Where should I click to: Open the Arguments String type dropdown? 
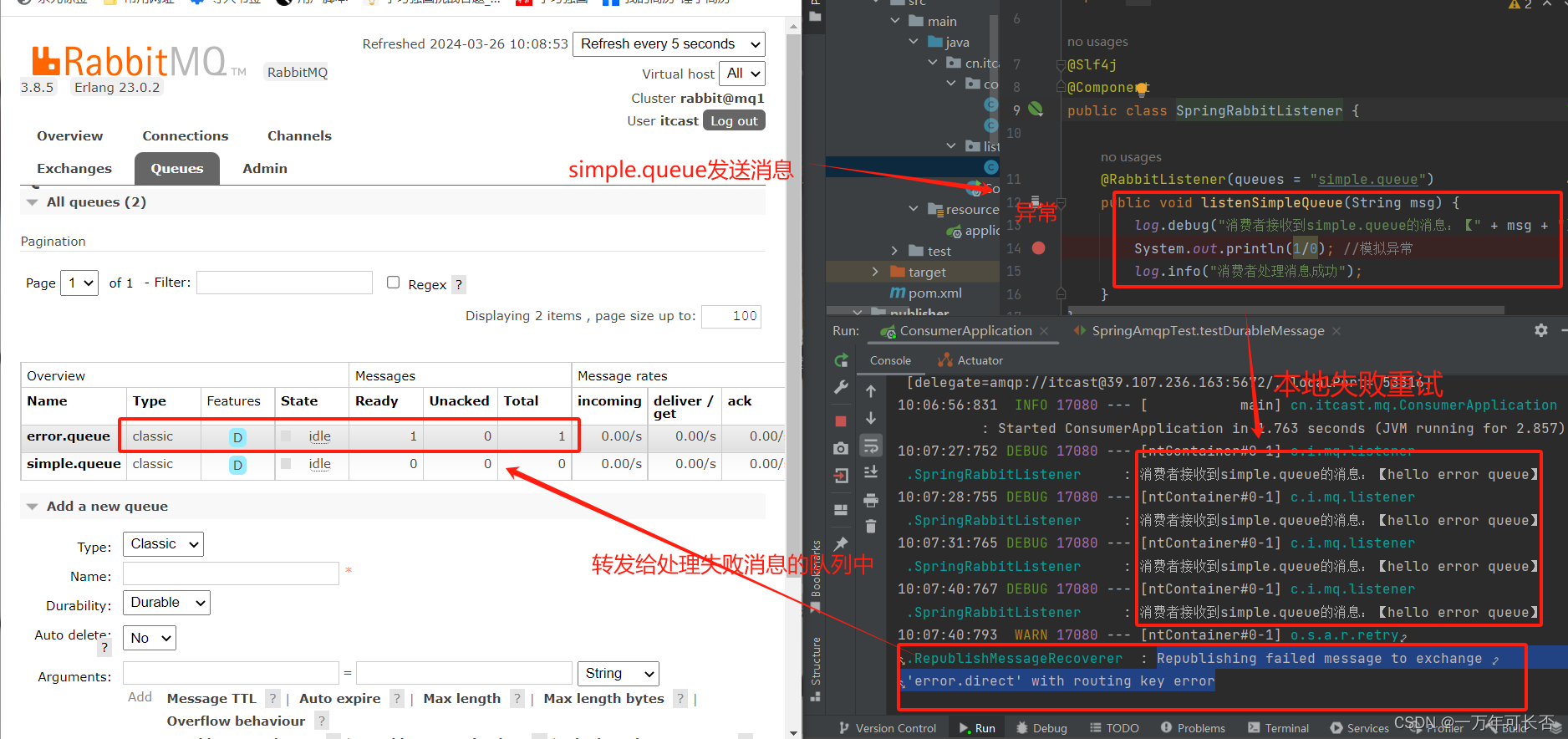(x=618, y=674)
